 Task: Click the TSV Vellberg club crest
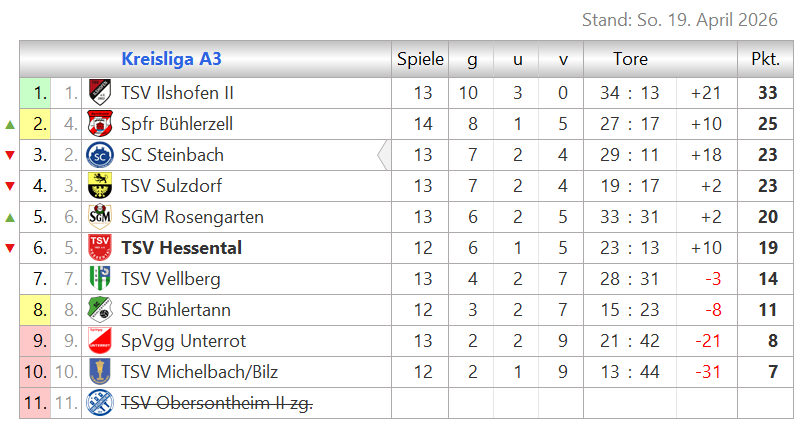tap(98, 279)
